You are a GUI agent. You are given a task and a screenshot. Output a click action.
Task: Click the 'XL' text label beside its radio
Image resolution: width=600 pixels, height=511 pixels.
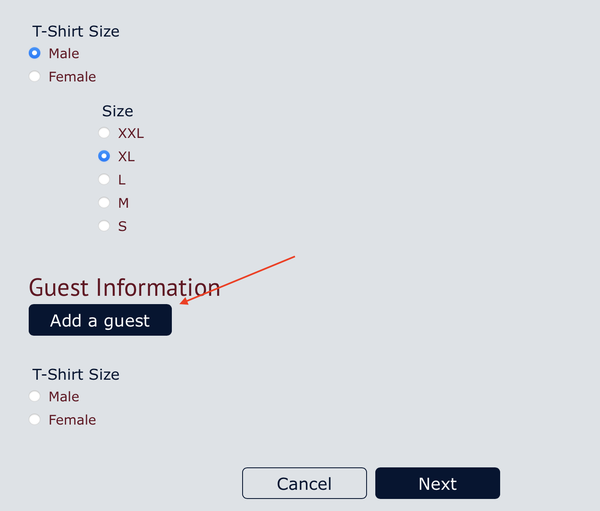pyautogui.click(x=127, y=156)
